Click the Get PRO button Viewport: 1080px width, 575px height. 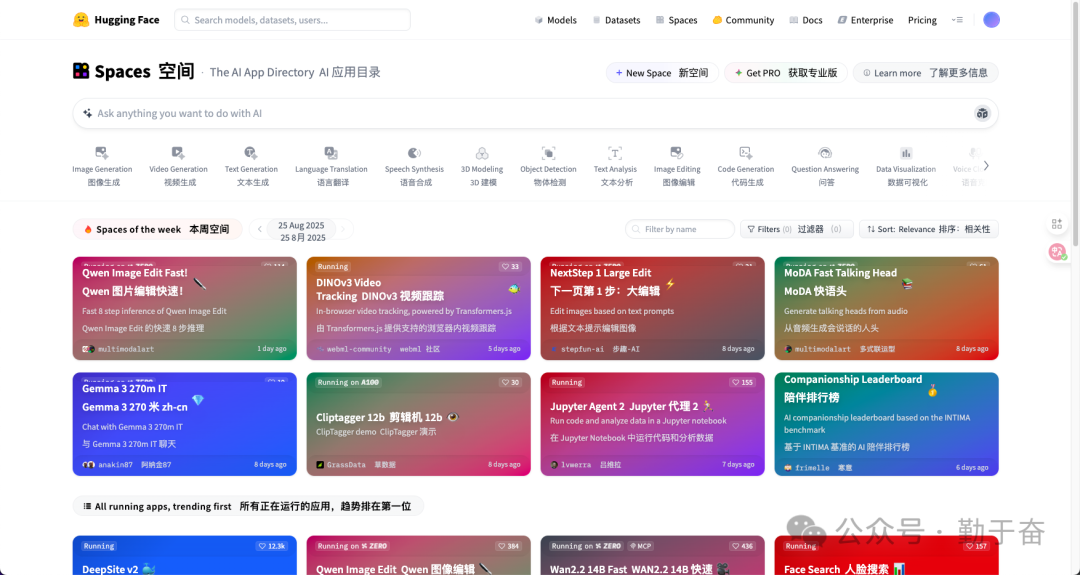click(786, 73)
